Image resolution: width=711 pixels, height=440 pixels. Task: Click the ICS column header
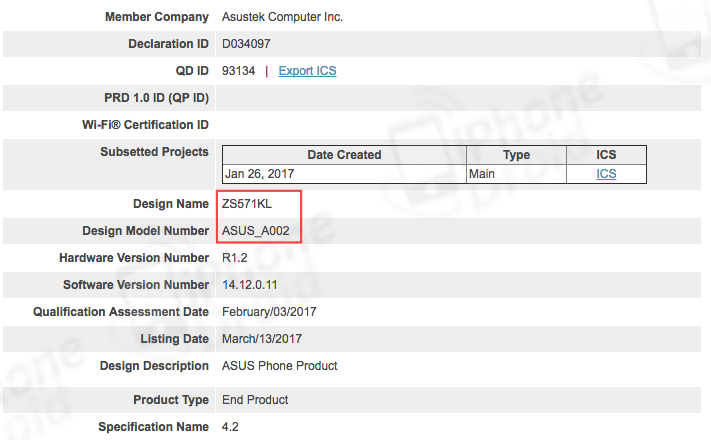click(606, 155)
